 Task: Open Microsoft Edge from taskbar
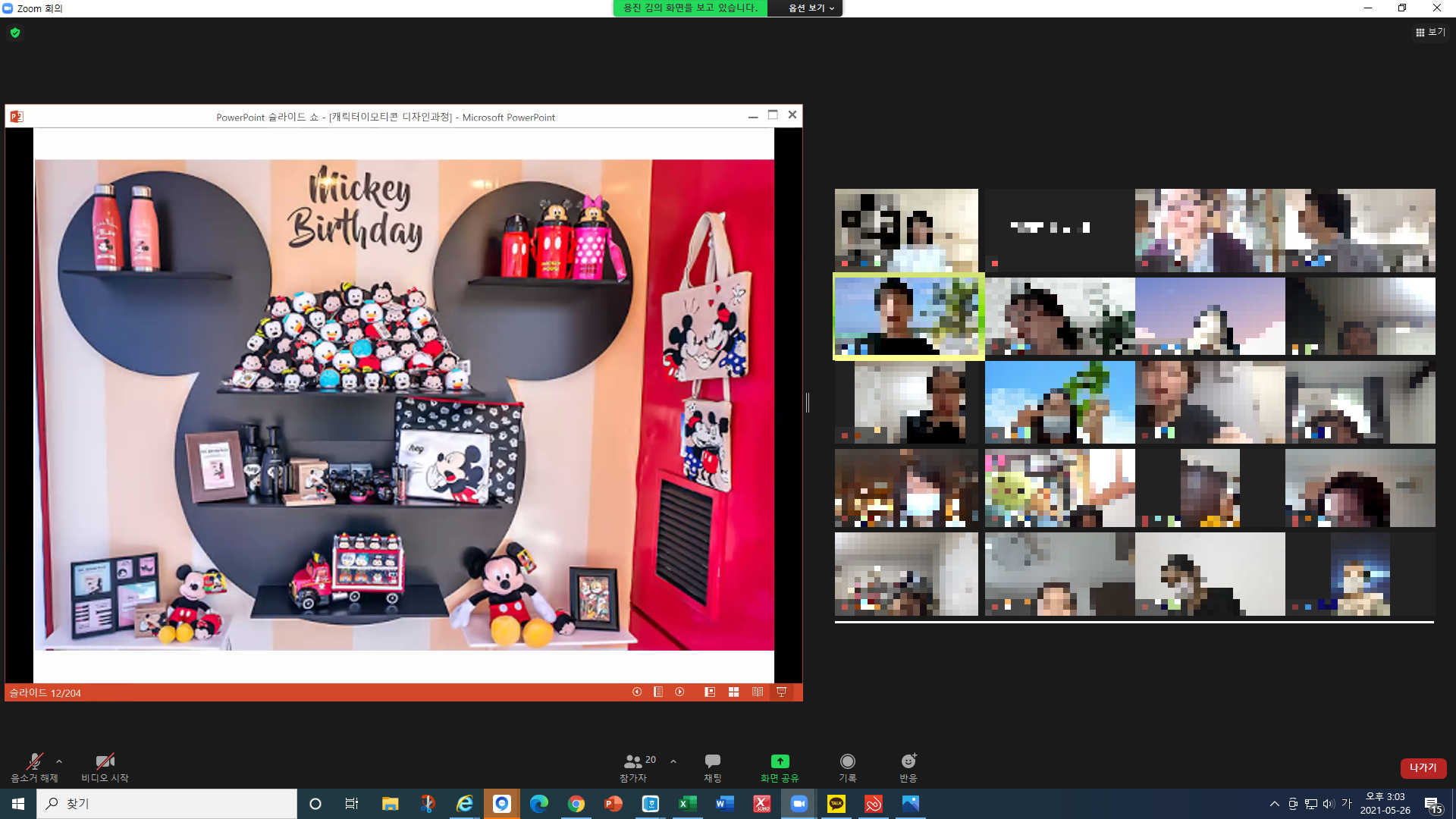click(538, 804)
